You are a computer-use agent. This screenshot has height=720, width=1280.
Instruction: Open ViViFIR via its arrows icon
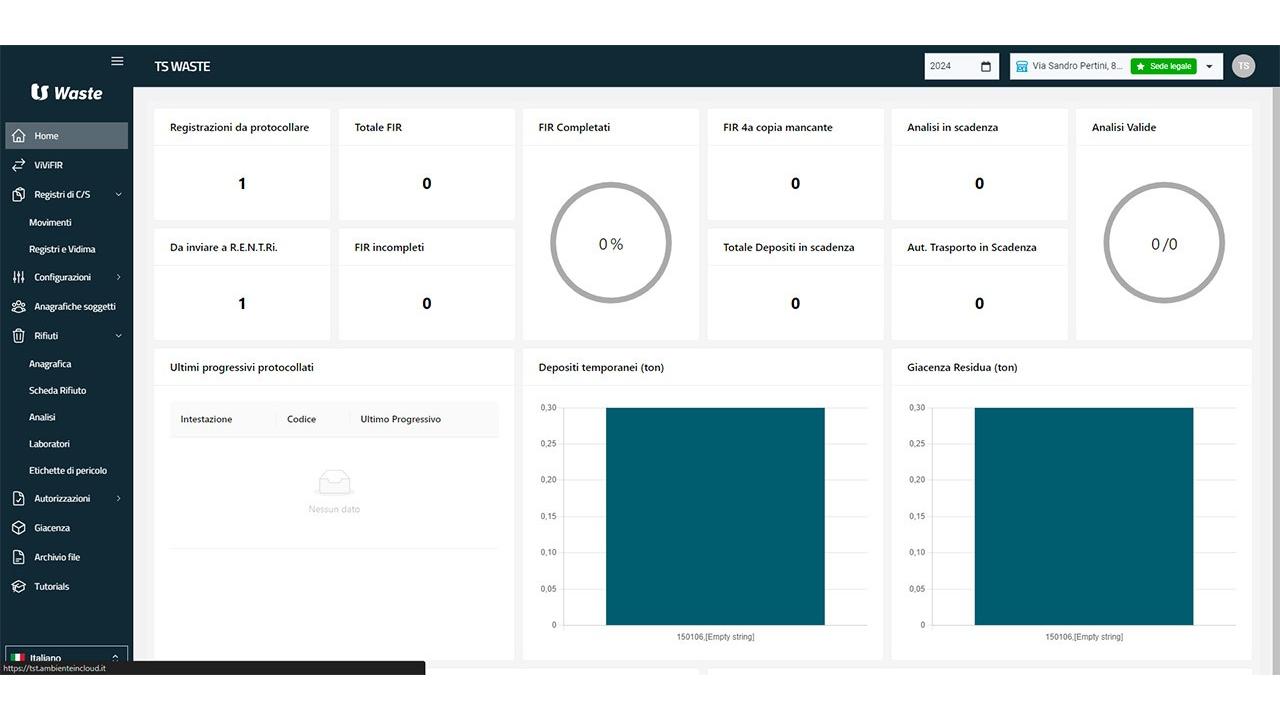point(18,165)
